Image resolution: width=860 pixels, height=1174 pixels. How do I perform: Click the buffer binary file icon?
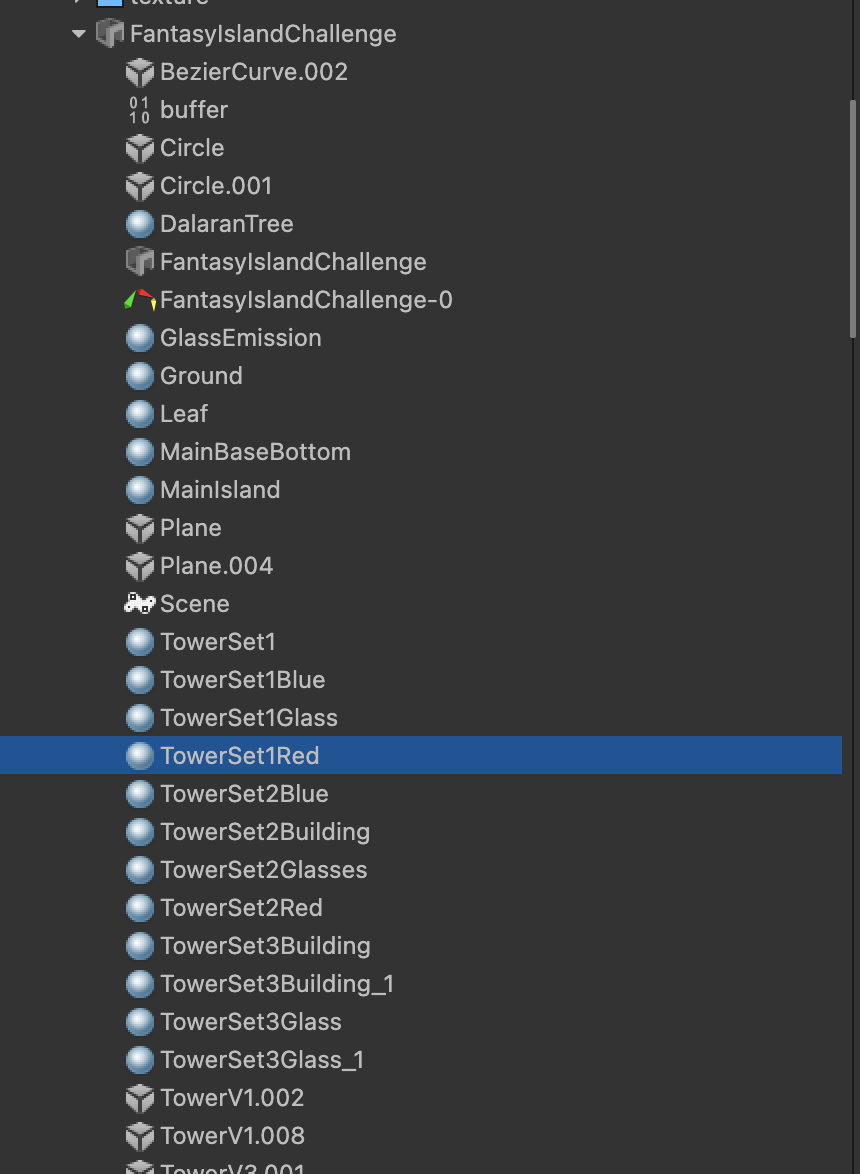tap(139, 110)
